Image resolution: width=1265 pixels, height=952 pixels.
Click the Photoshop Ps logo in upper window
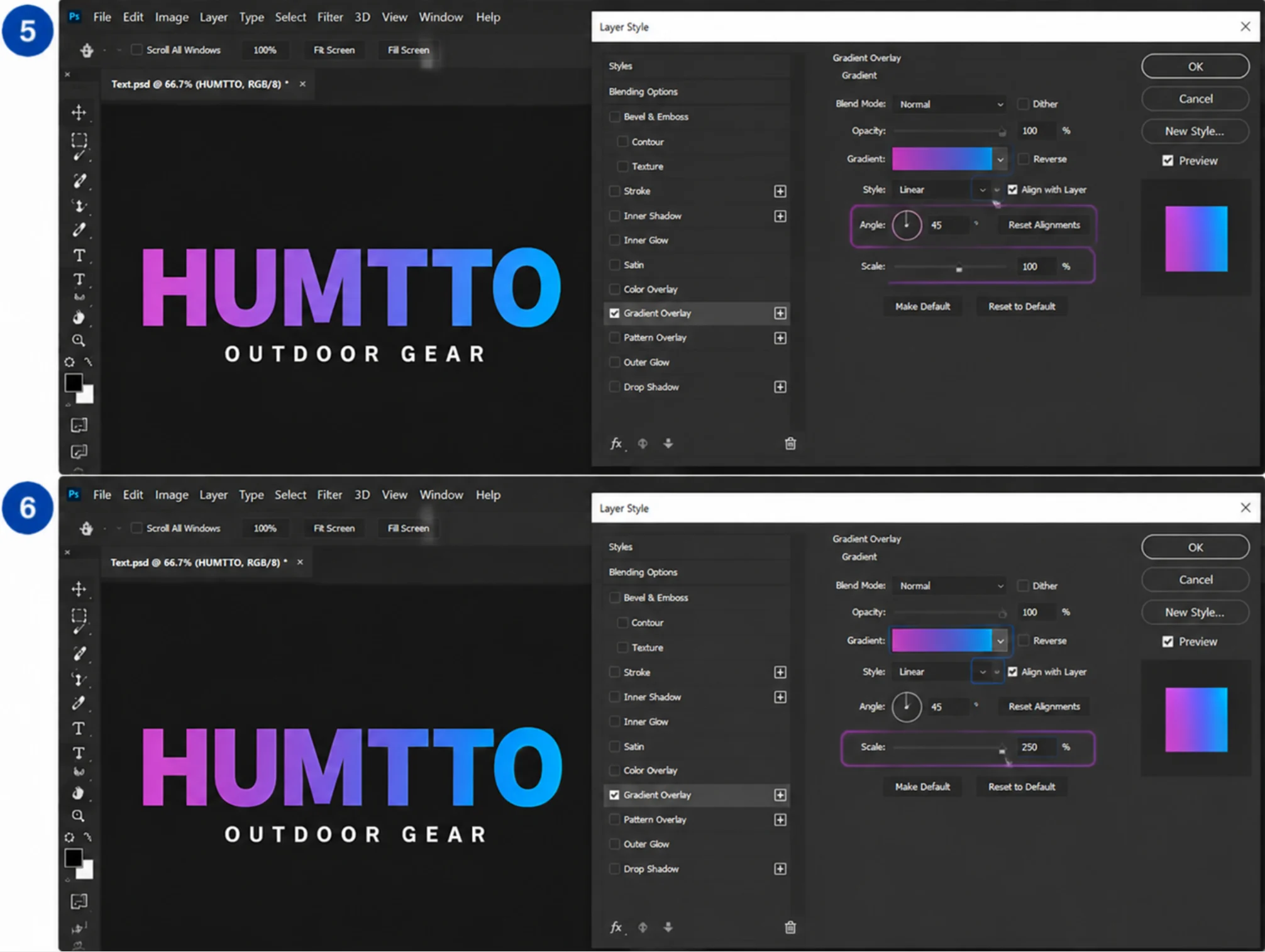coord(74,17)
